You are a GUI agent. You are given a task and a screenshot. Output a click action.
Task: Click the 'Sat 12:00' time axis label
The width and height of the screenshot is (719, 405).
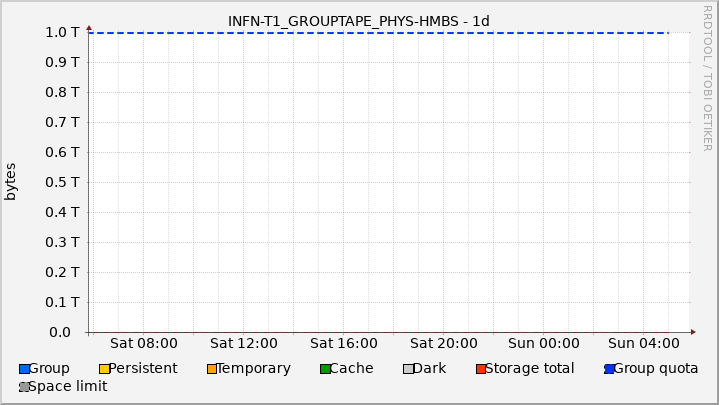(x=244, y=342)
